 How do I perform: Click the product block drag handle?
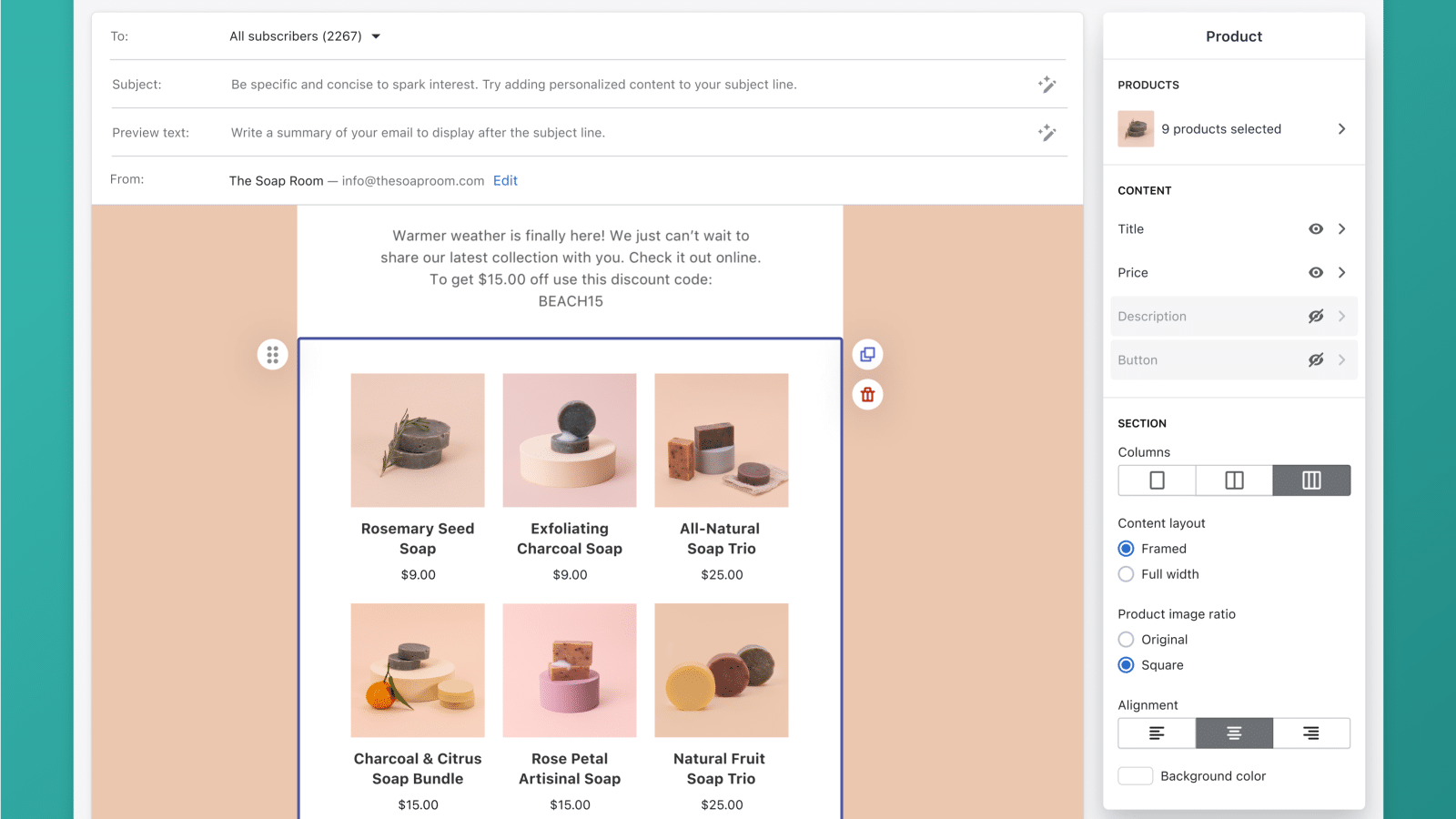(x=272, y=354)
